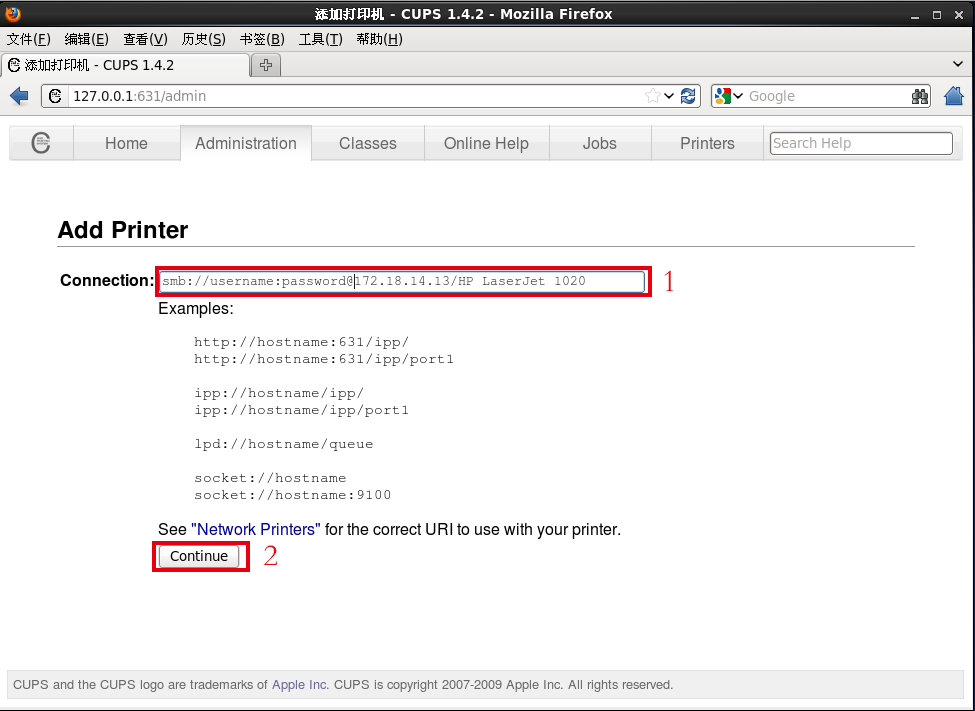The height and width of the screenshot is (711, 975).
Task: Open the 书签(B) menu
Action: tap(262, 39)
